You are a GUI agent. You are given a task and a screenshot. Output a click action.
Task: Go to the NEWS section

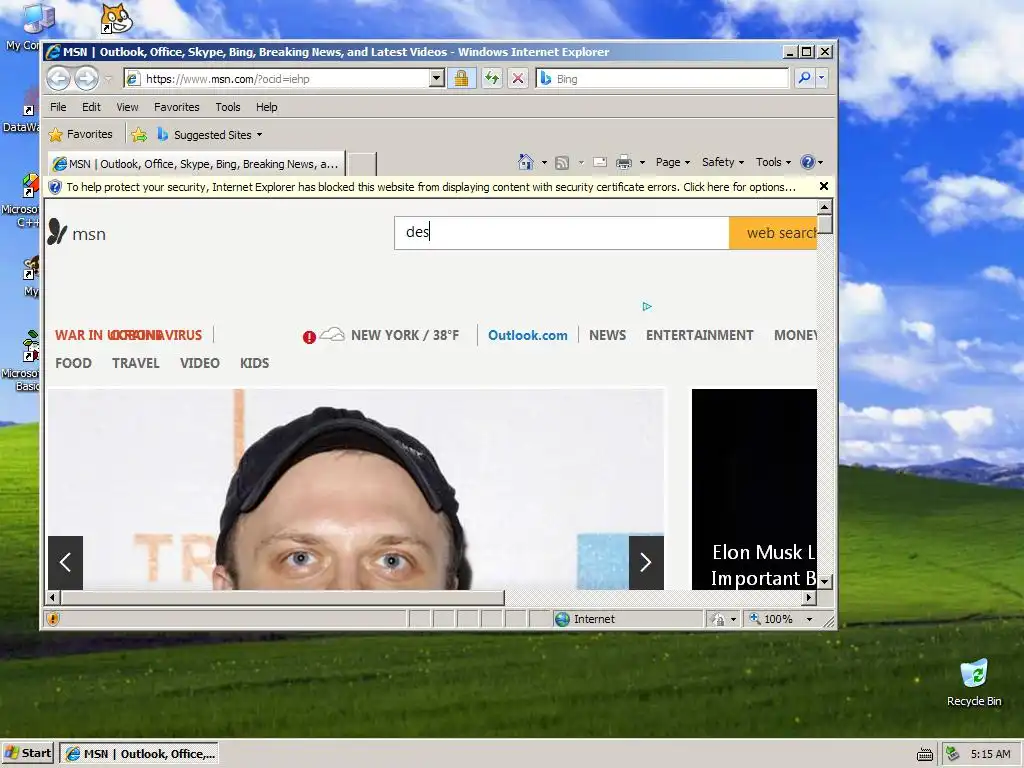[607, 336]
